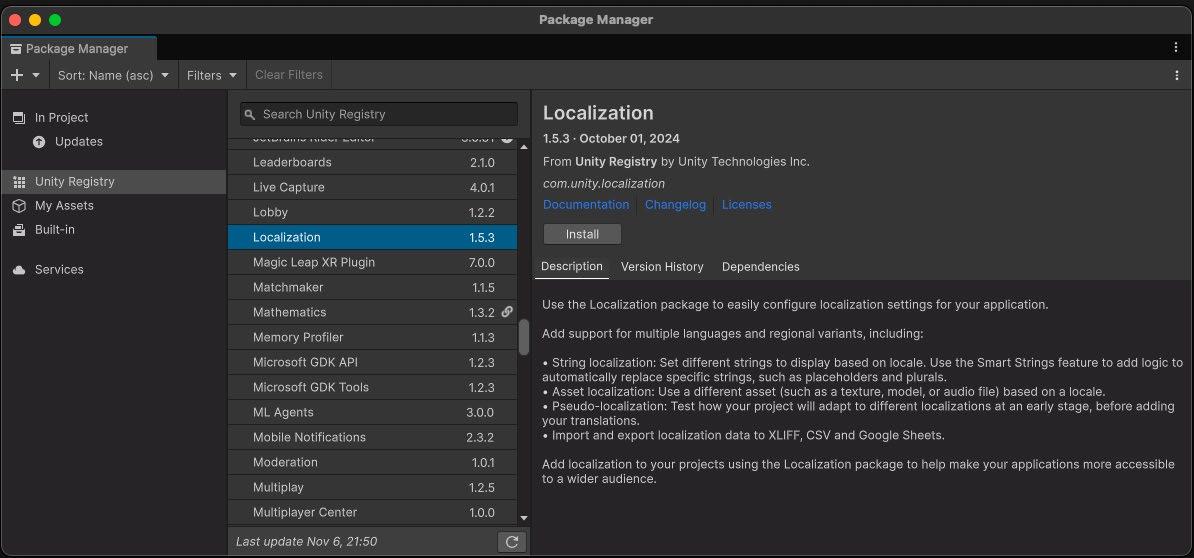Viewport: 1194px width, 558px height.
Task: Open toolbar three-dot options menu
Action: (x=1176, y=75)
